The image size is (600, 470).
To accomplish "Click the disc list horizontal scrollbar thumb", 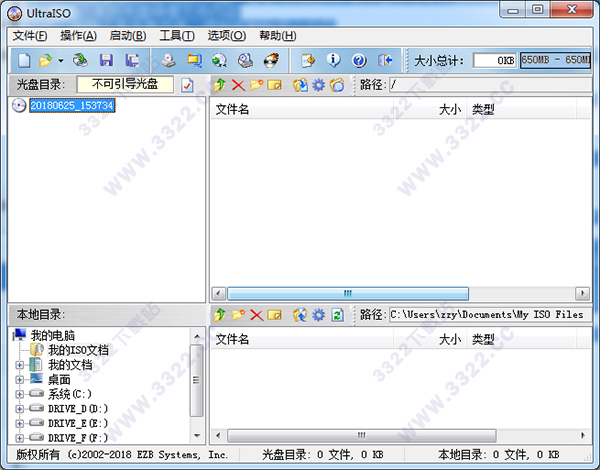I will pyautogui.click(x=348, y=294).
